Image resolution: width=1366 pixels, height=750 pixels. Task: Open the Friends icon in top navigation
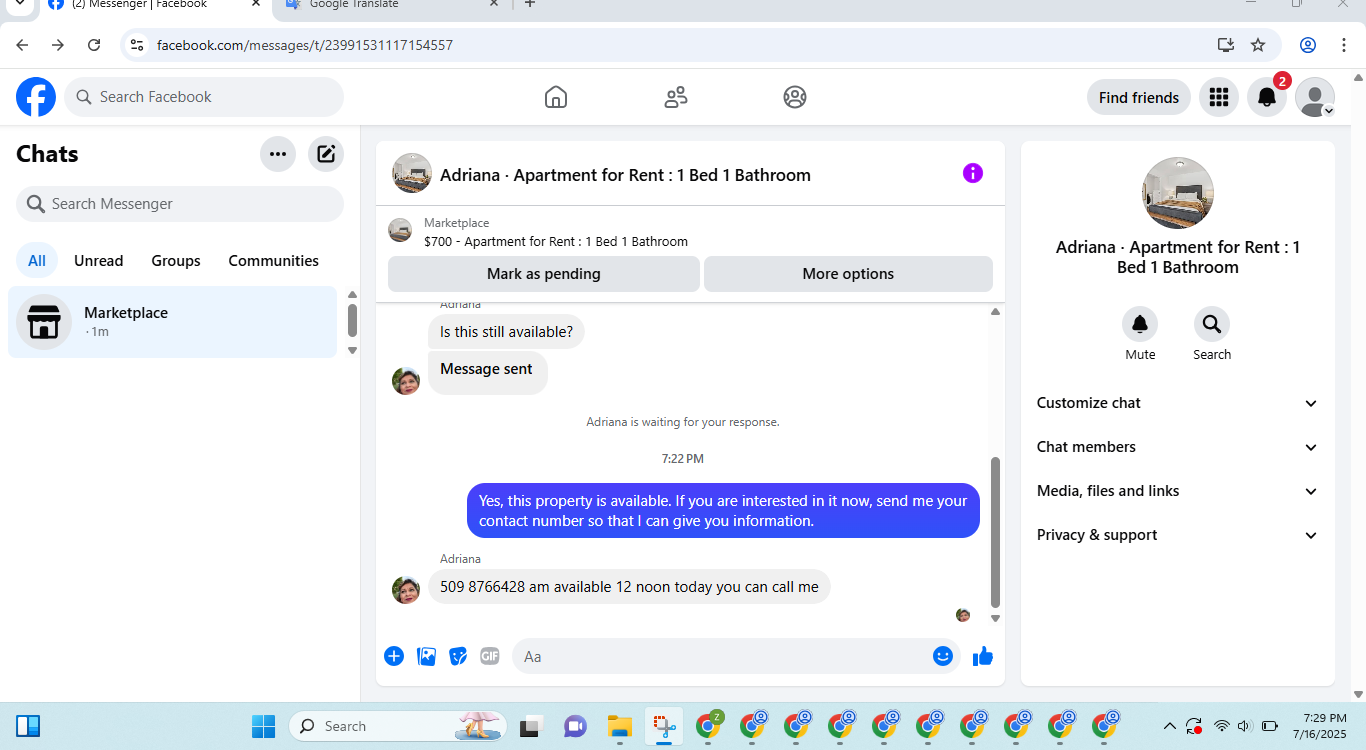coord(676,97)
